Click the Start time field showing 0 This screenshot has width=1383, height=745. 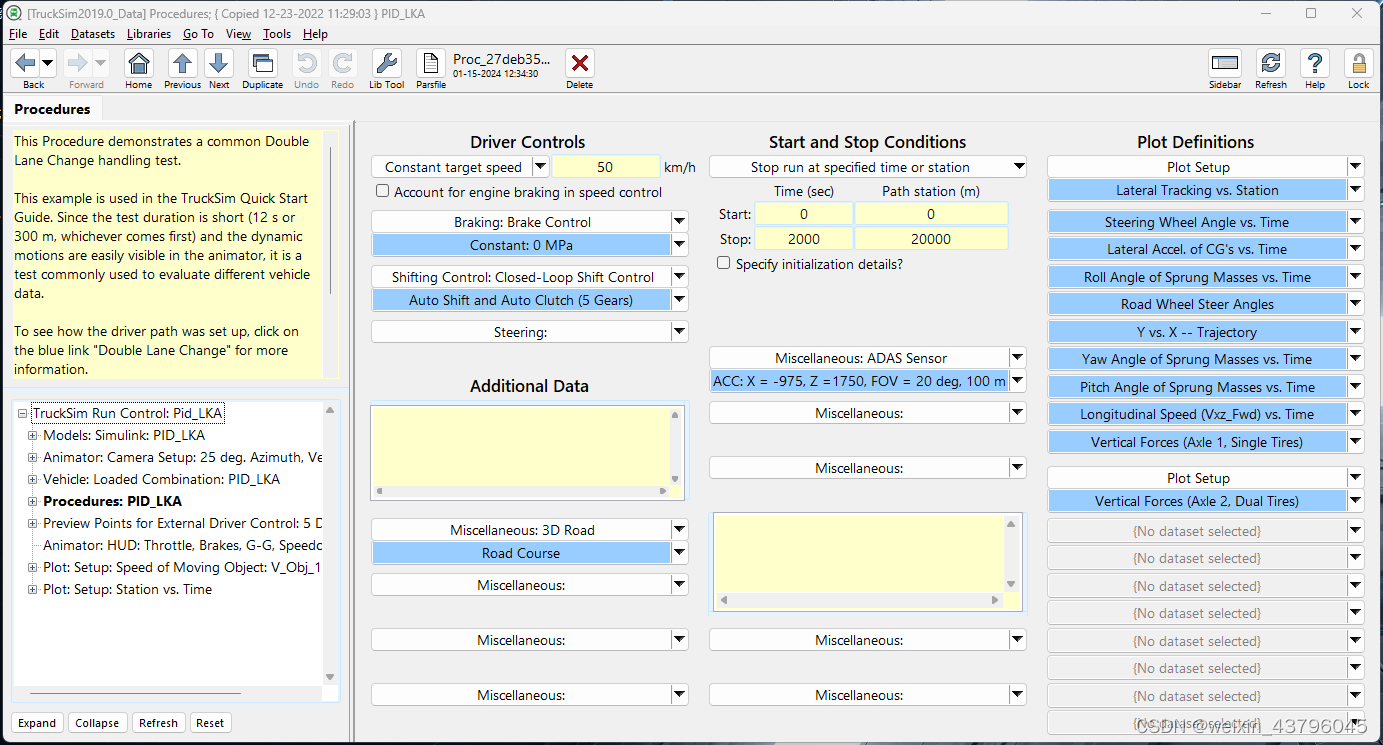point(804,214)
